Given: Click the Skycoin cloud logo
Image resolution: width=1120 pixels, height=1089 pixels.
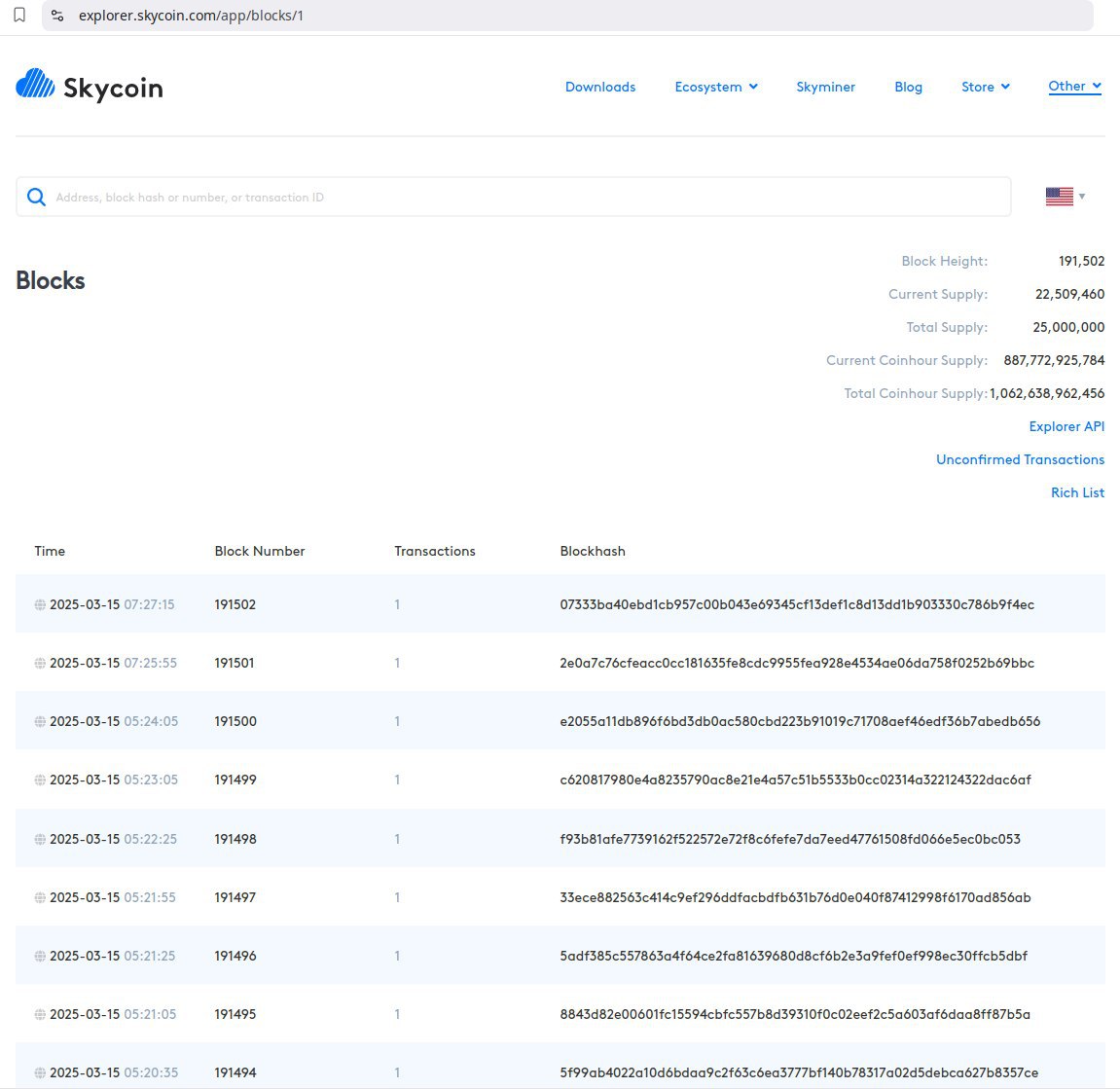Looking at the screenshot, I should pyautogui.click(x=36, y=85).
